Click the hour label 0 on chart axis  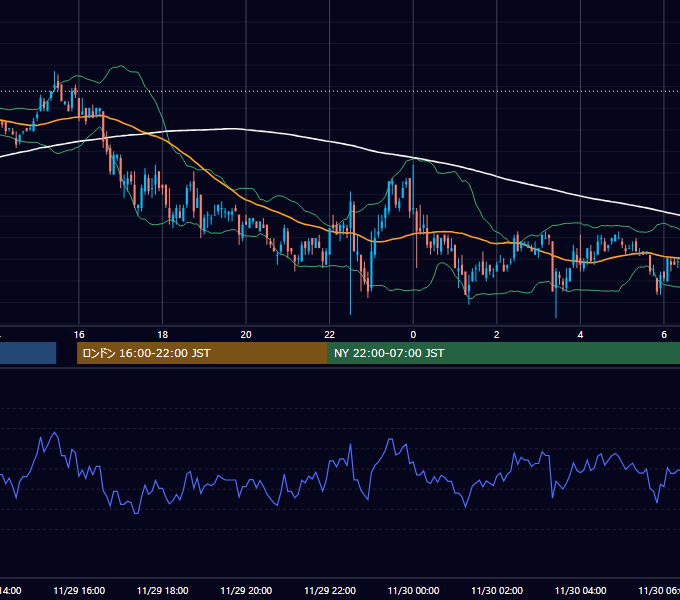click(413, 335)
